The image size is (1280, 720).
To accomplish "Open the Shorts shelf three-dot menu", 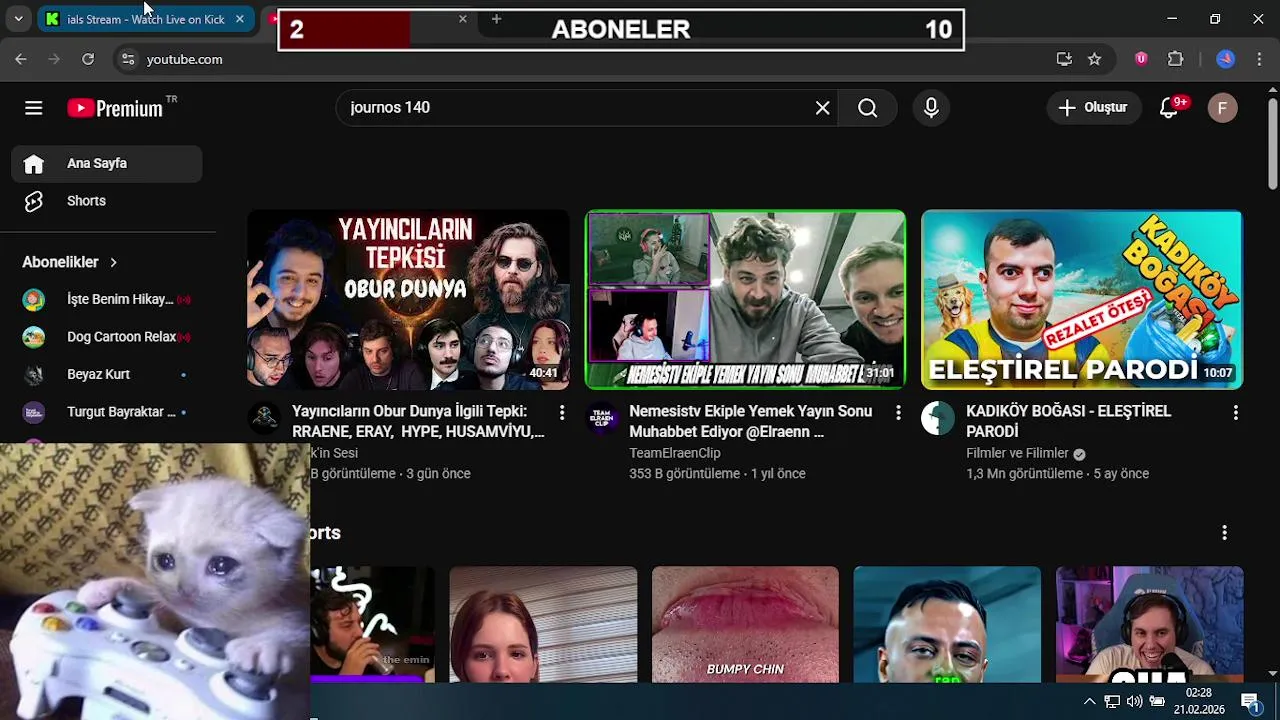I will coord(1224,533).
